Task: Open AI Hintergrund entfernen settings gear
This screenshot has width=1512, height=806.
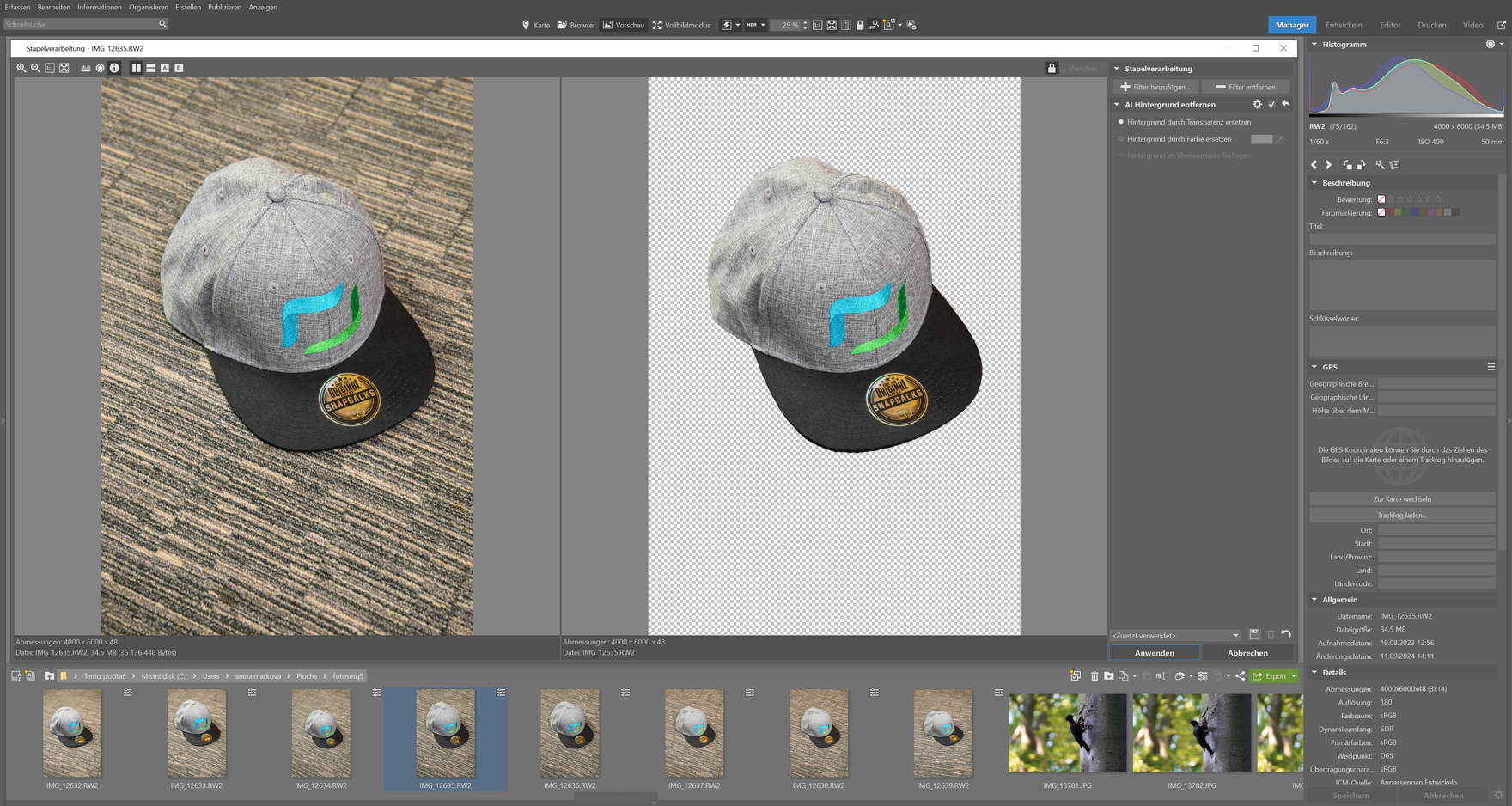Action: pos(1257,104)
